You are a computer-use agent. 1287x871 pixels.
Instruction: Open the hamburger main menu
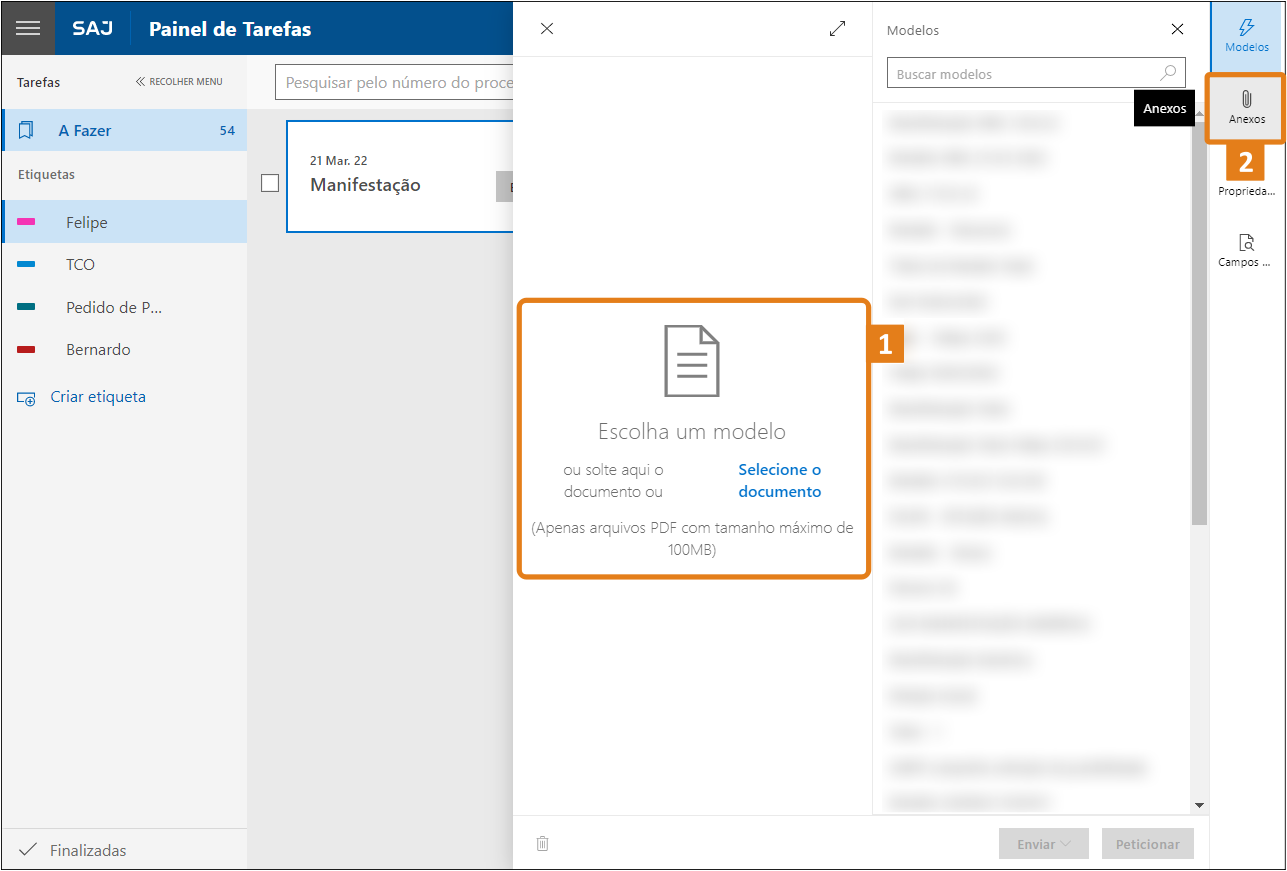[x=28, y=28]
